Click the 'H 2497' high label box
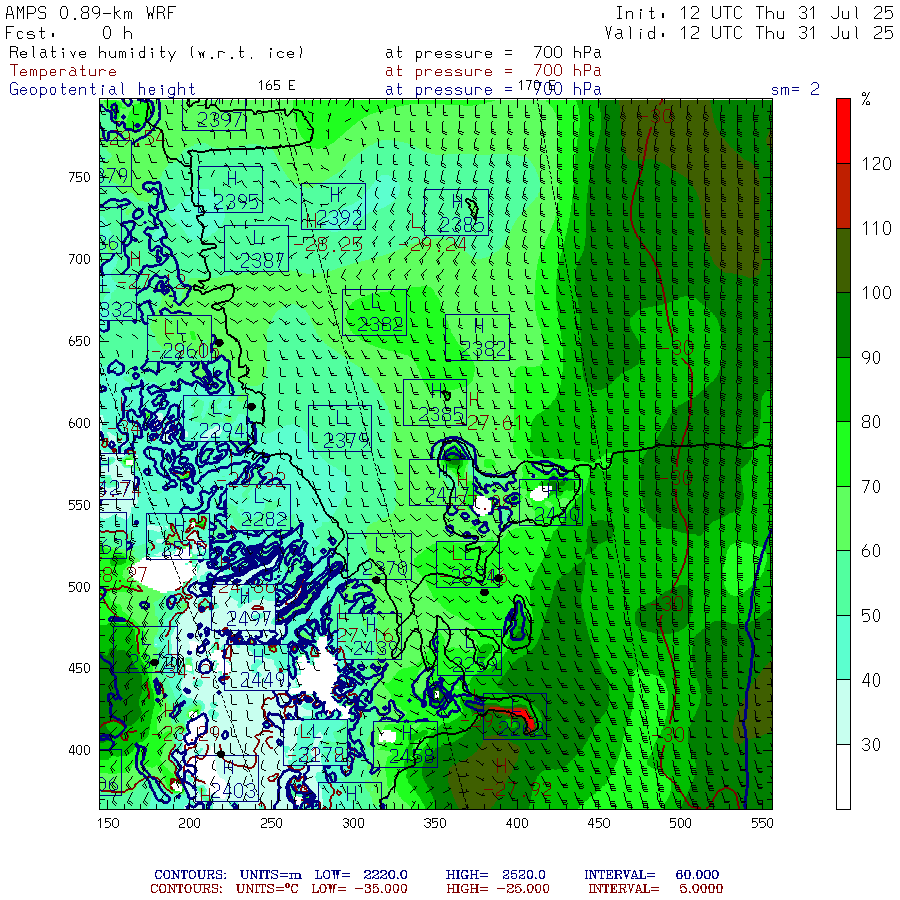The image size is (900, 900). pos(243,607)
